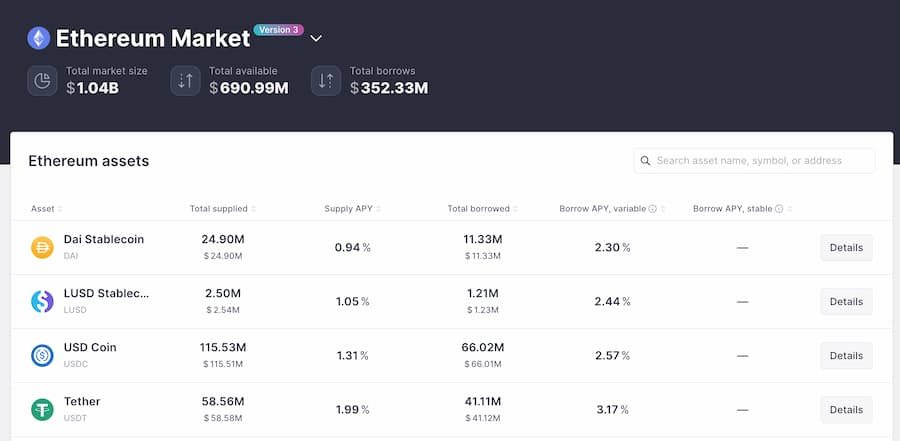
Task: Click the $690.99M total available value
Action: [x=249, y=88]
